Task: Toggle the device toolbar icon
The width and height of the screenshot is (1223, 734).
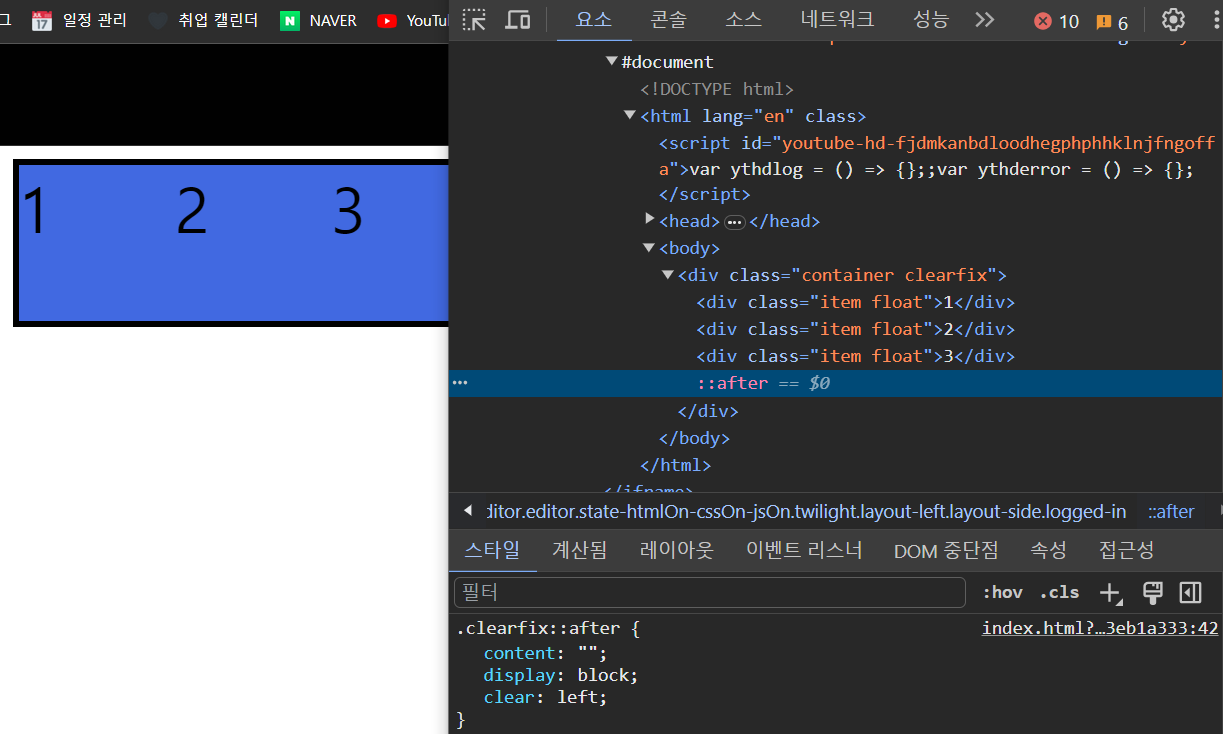Action: [517, 20]
